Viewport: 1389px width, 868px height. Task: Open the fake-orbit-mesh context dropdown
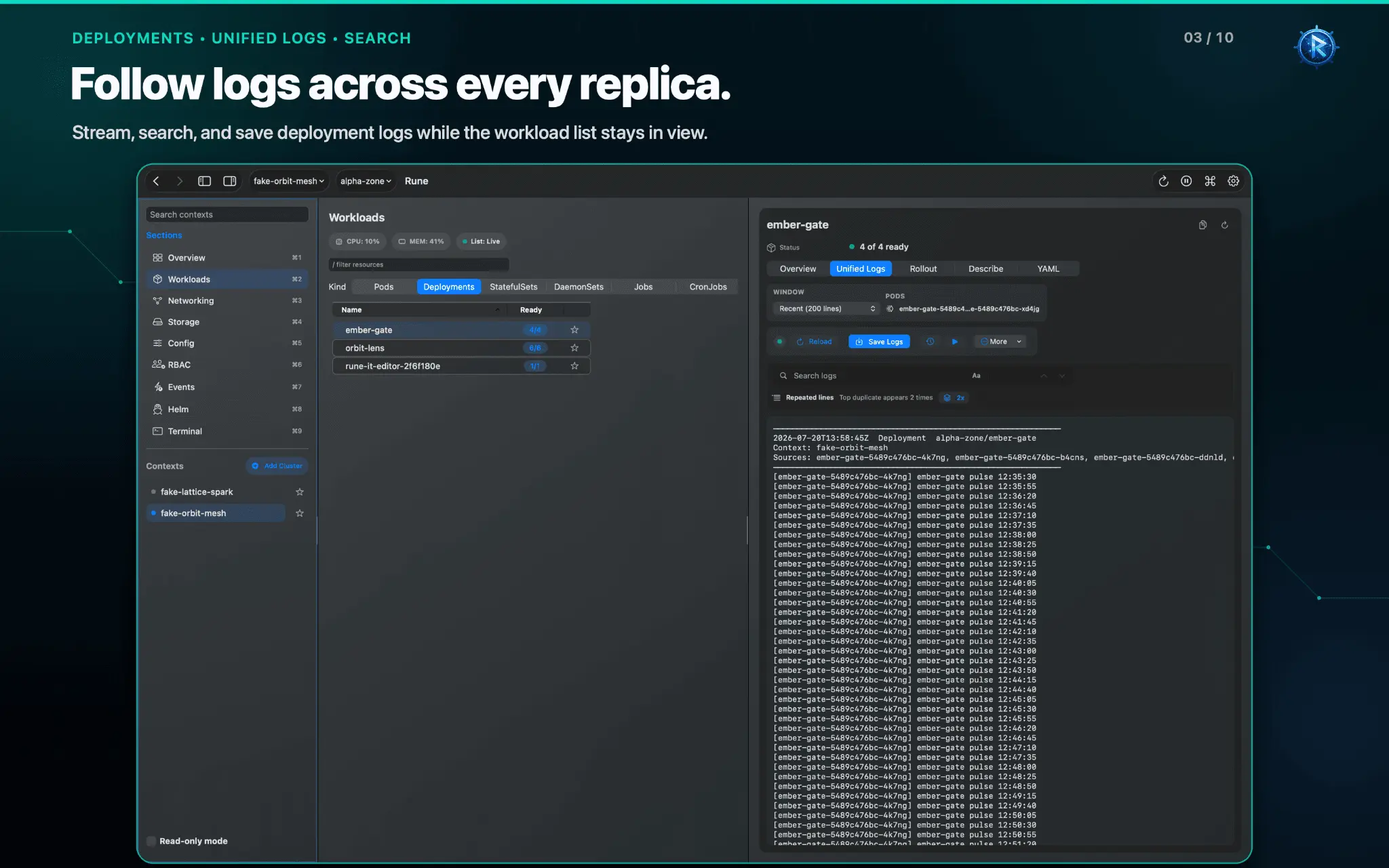click(289, 181)
